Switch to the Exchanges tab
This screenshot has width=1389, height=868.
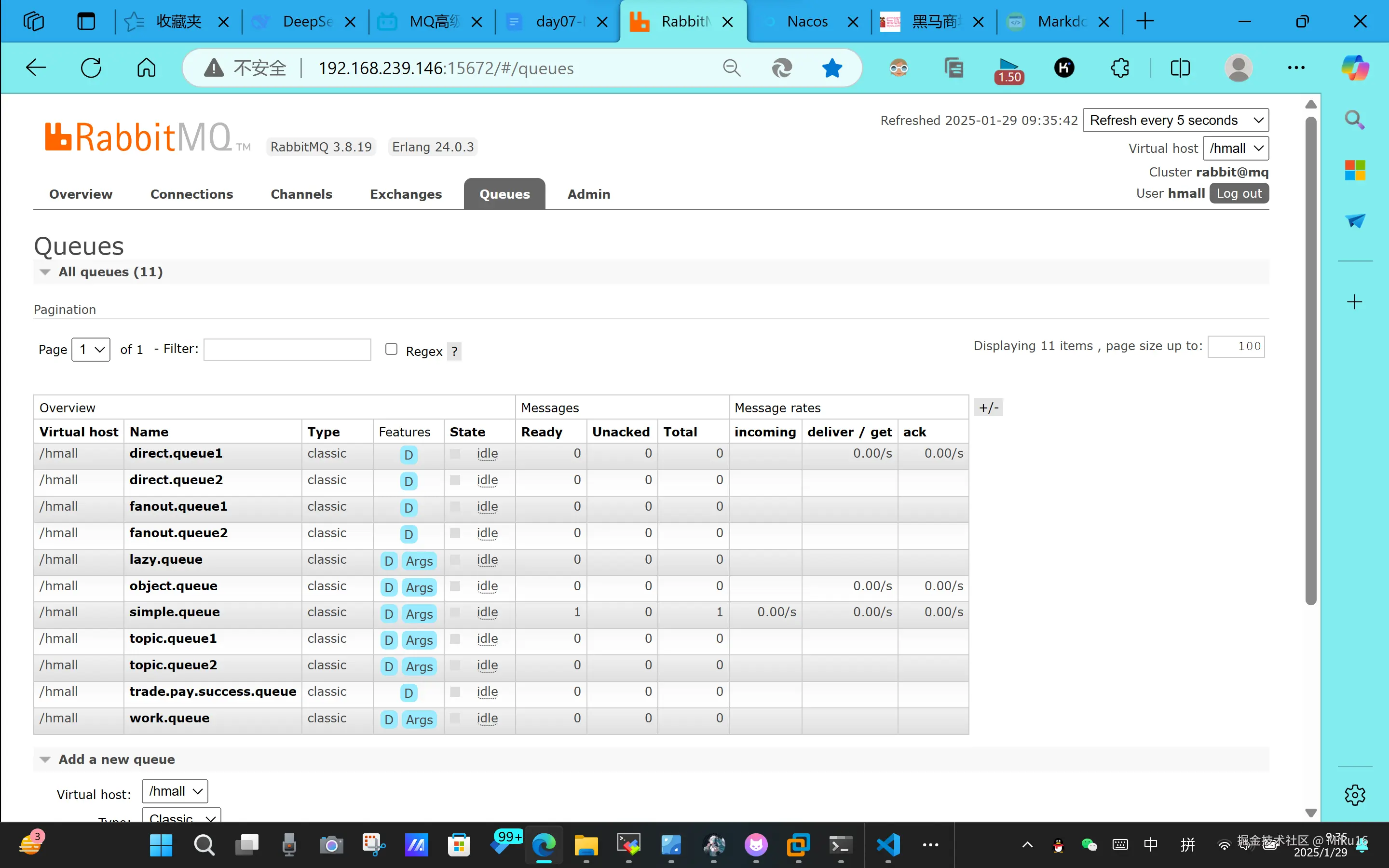(405, 194)
